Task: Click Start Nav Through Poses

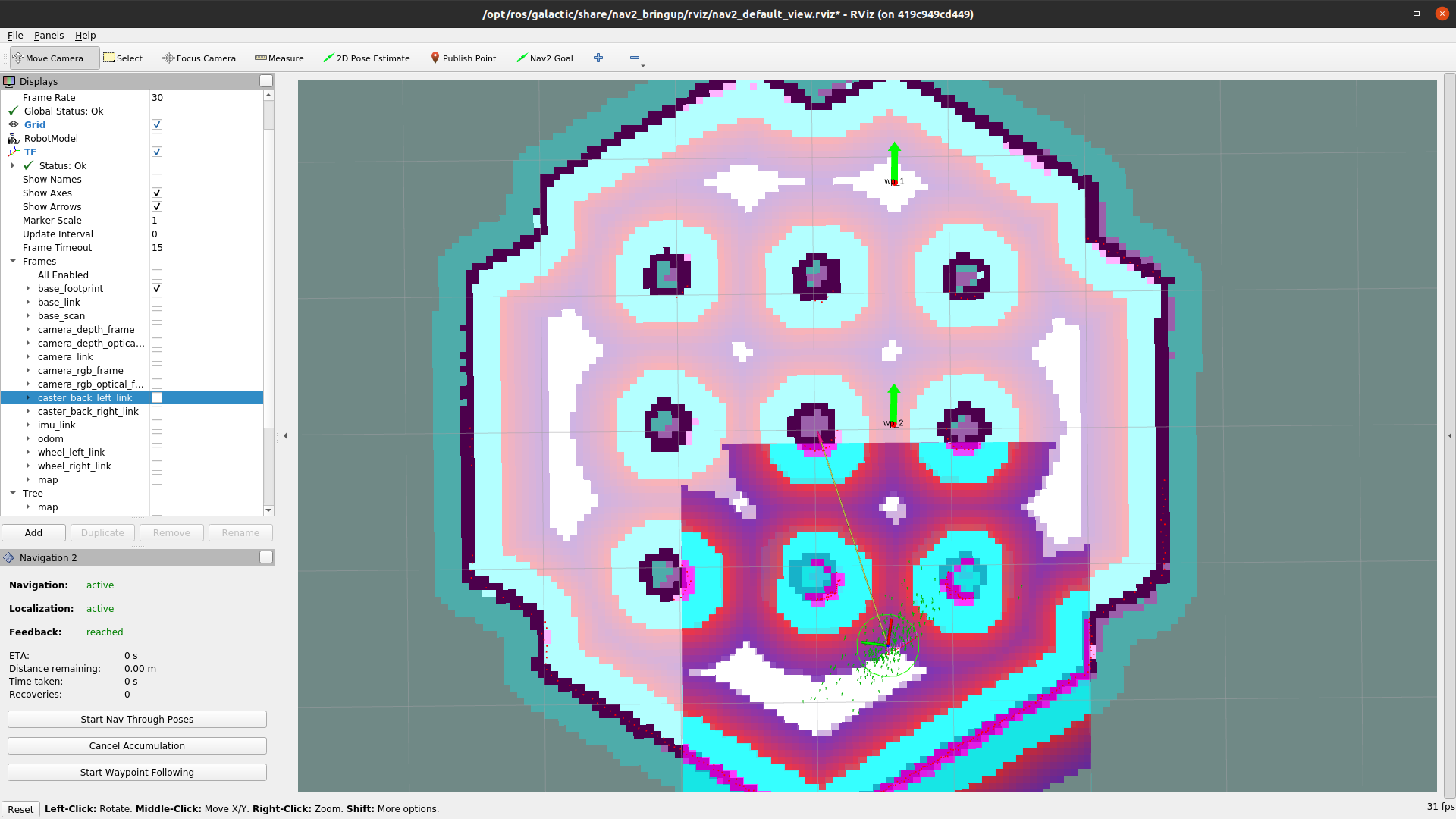Action: tap(137, 719)
